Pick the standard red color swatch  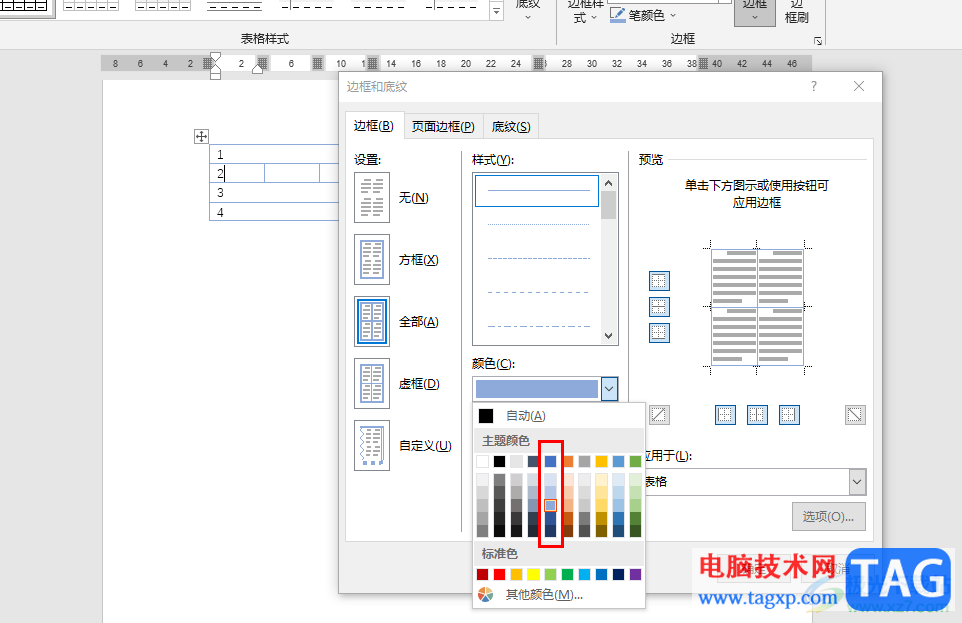[x=500, y=574]
